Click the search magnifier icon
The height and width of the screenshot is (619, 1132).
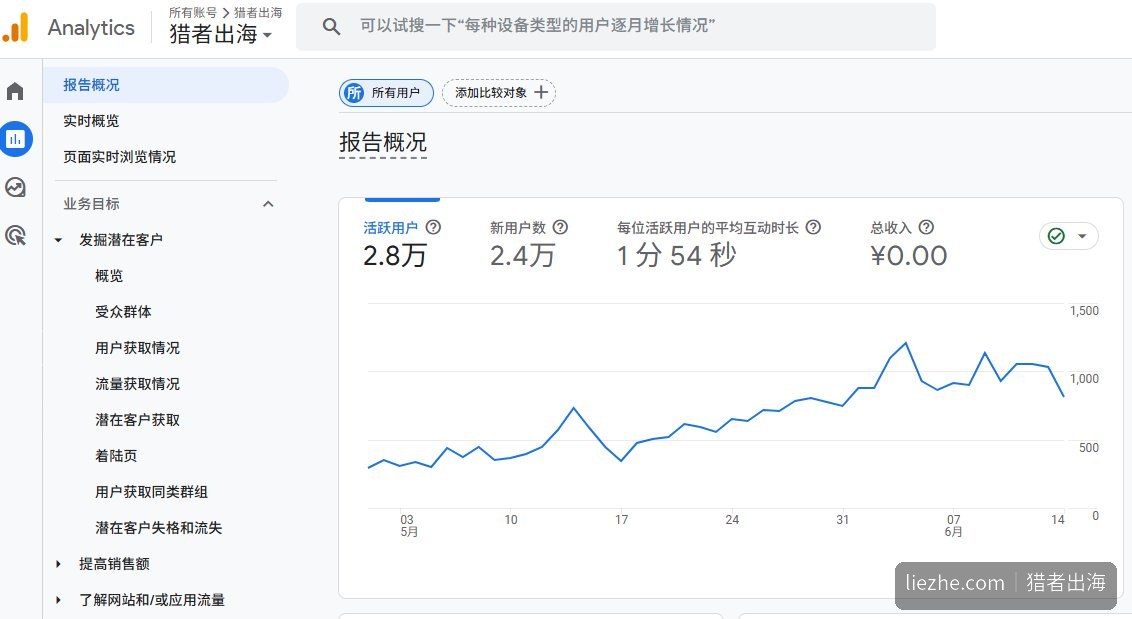pyautogui.click(x=331, y=27)
